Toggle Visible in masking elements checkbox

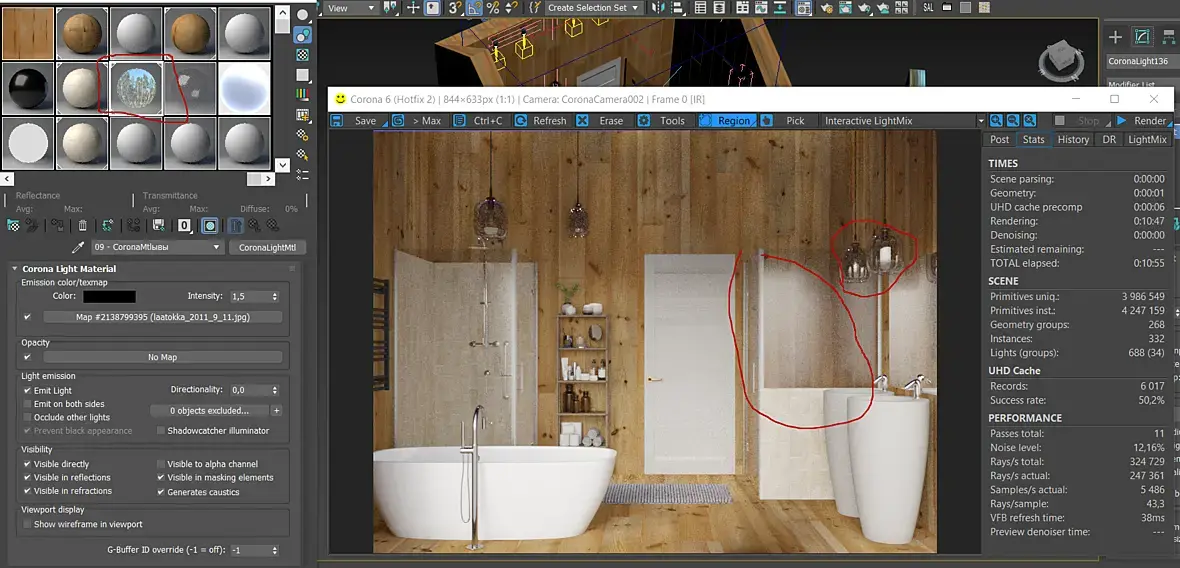(x=161, y=478)
